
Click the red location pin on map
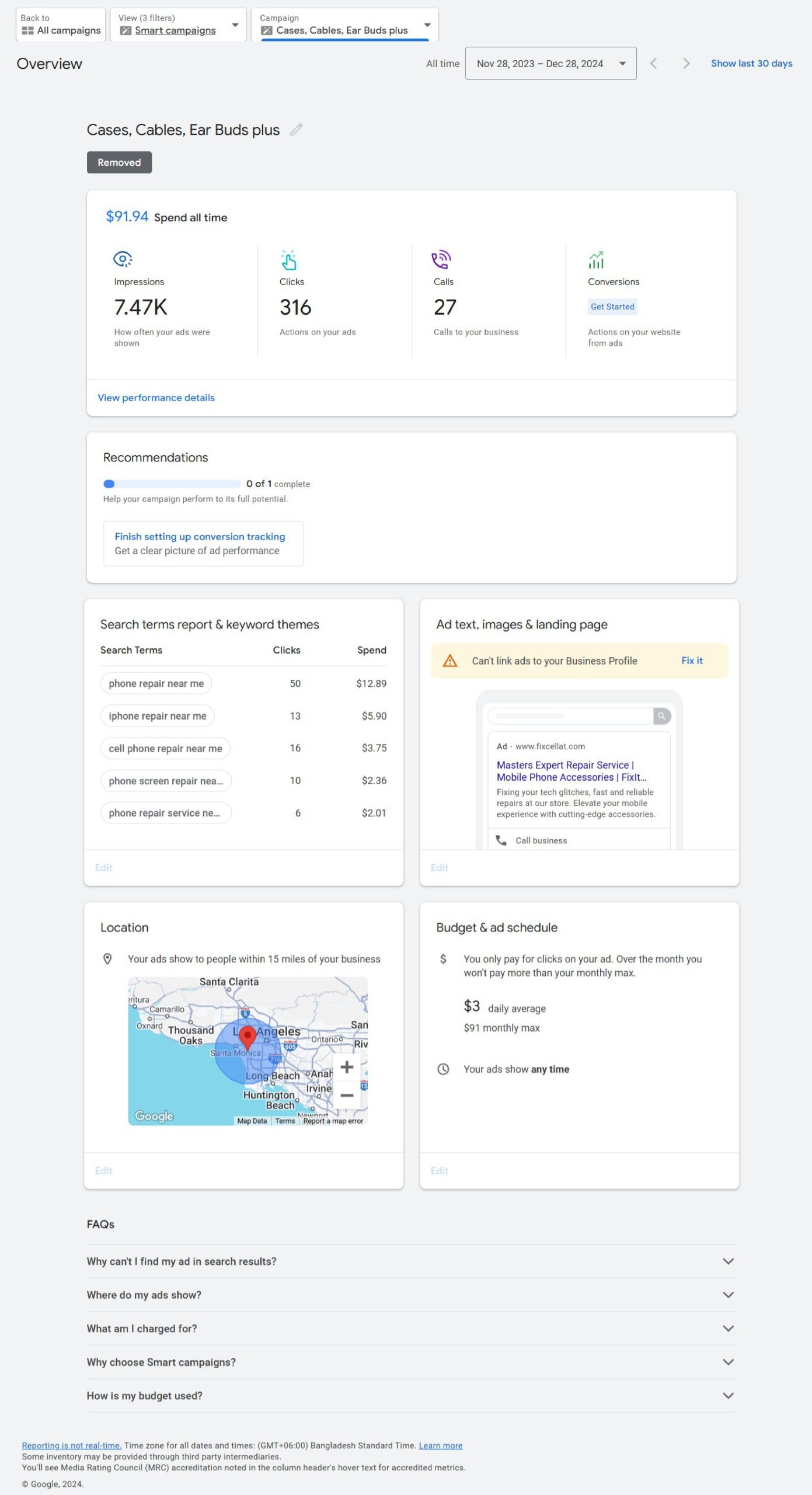tap(248, 1037)
